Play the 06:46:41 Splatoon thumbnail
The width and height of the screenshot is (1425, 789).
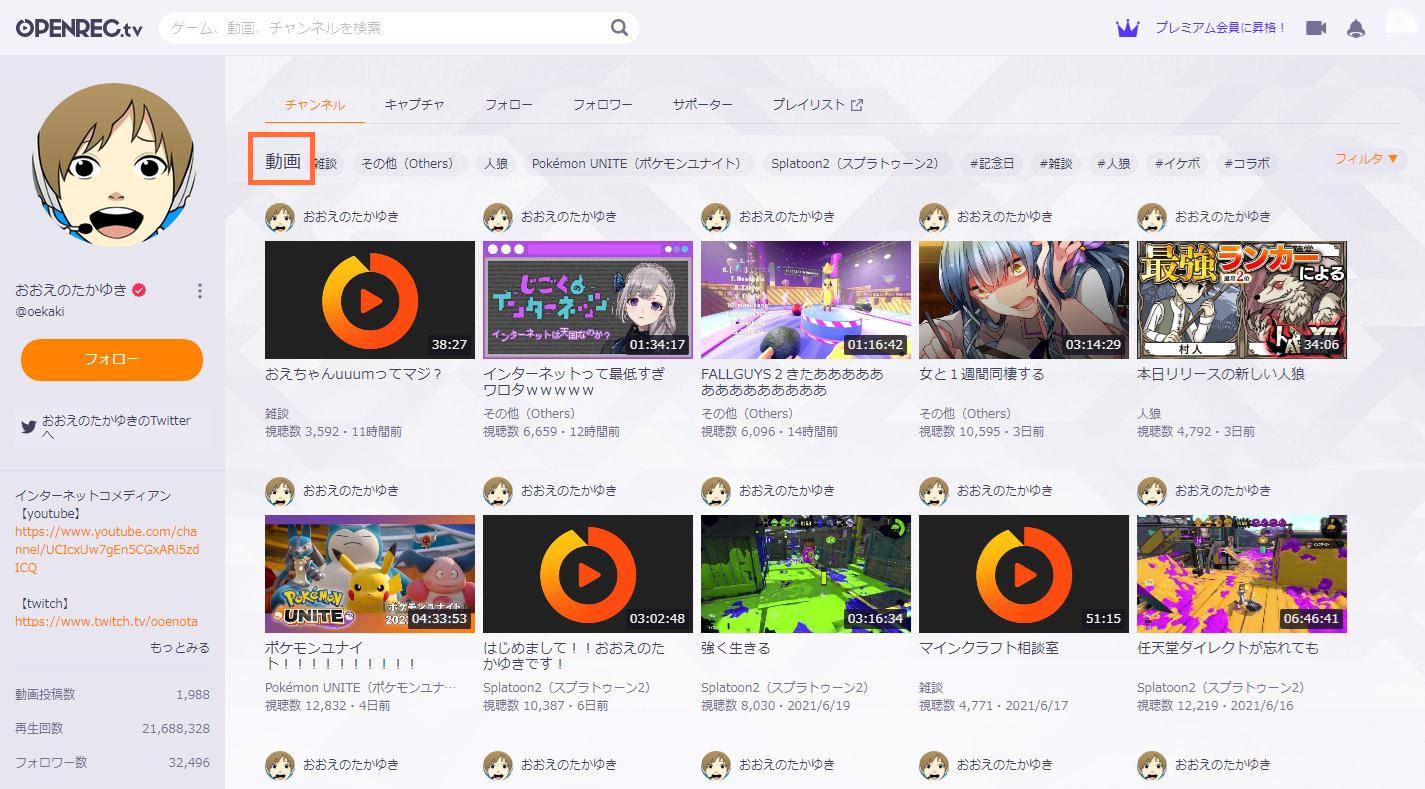pyautogui.click(x=1242, y=573)
